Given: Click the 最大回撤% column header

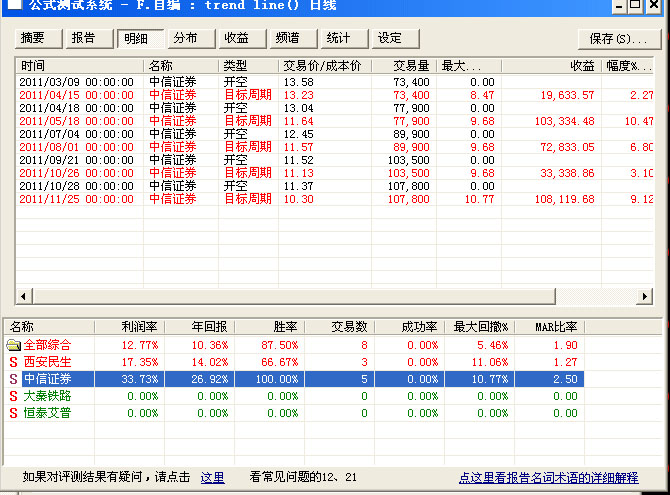Looking at the screenshot, I should click(x=480, y=327).
